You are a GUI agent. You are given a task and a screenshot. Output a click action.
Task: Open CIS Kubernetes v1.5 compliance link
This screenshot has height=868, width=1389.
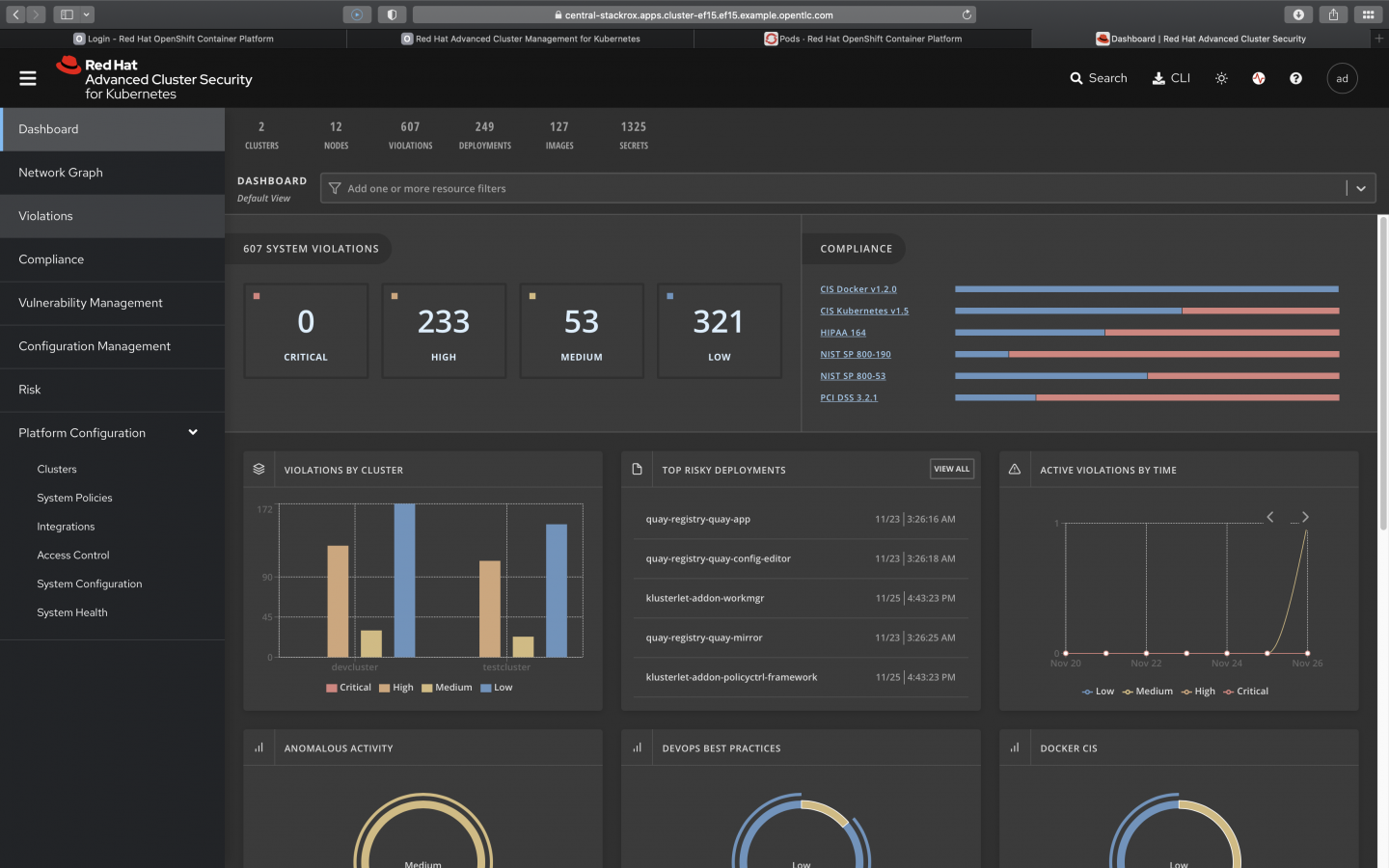click(x=864, y=311)
